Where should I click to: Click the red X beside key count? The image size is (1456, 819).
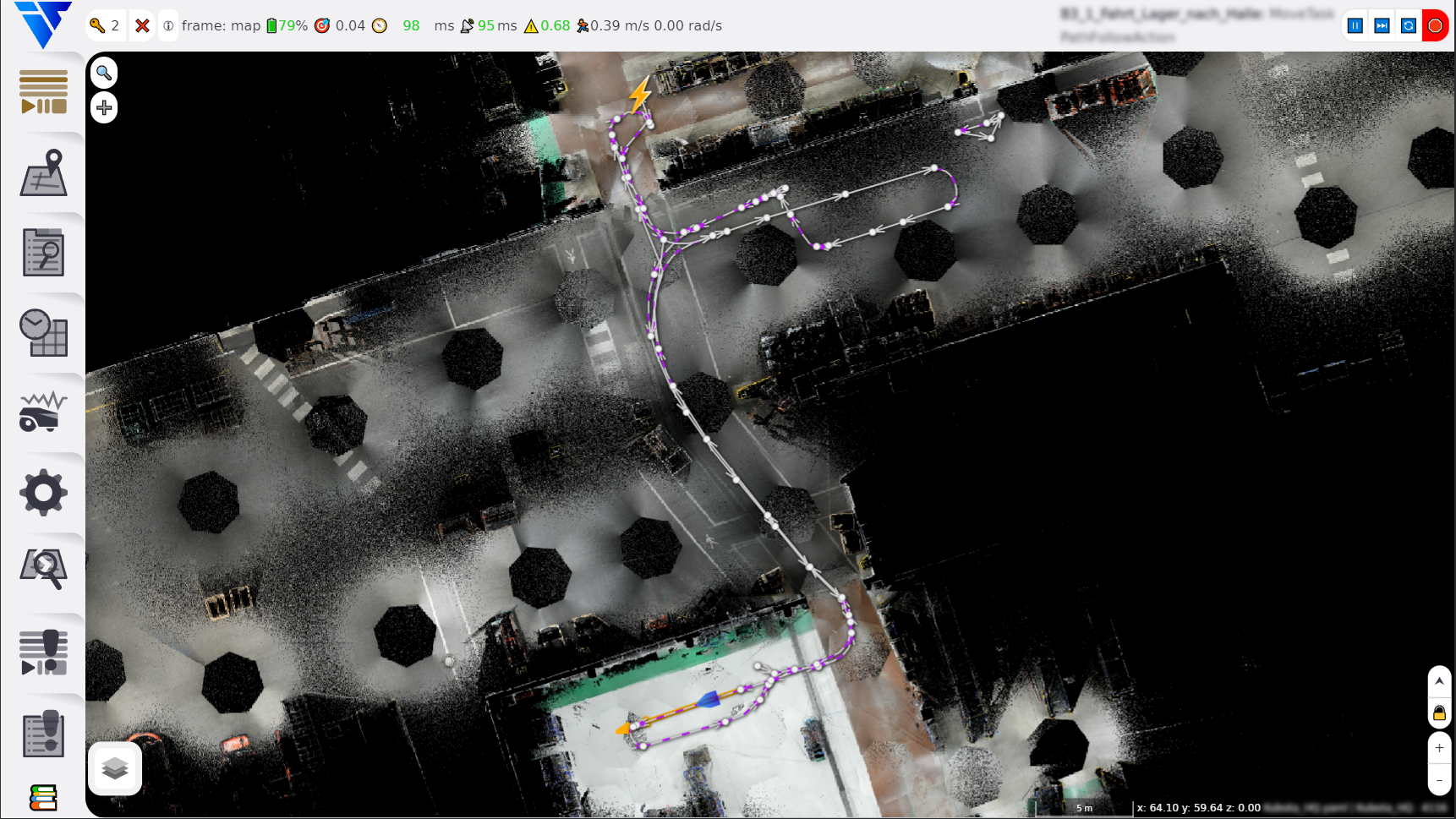click(x=142, y=26)
